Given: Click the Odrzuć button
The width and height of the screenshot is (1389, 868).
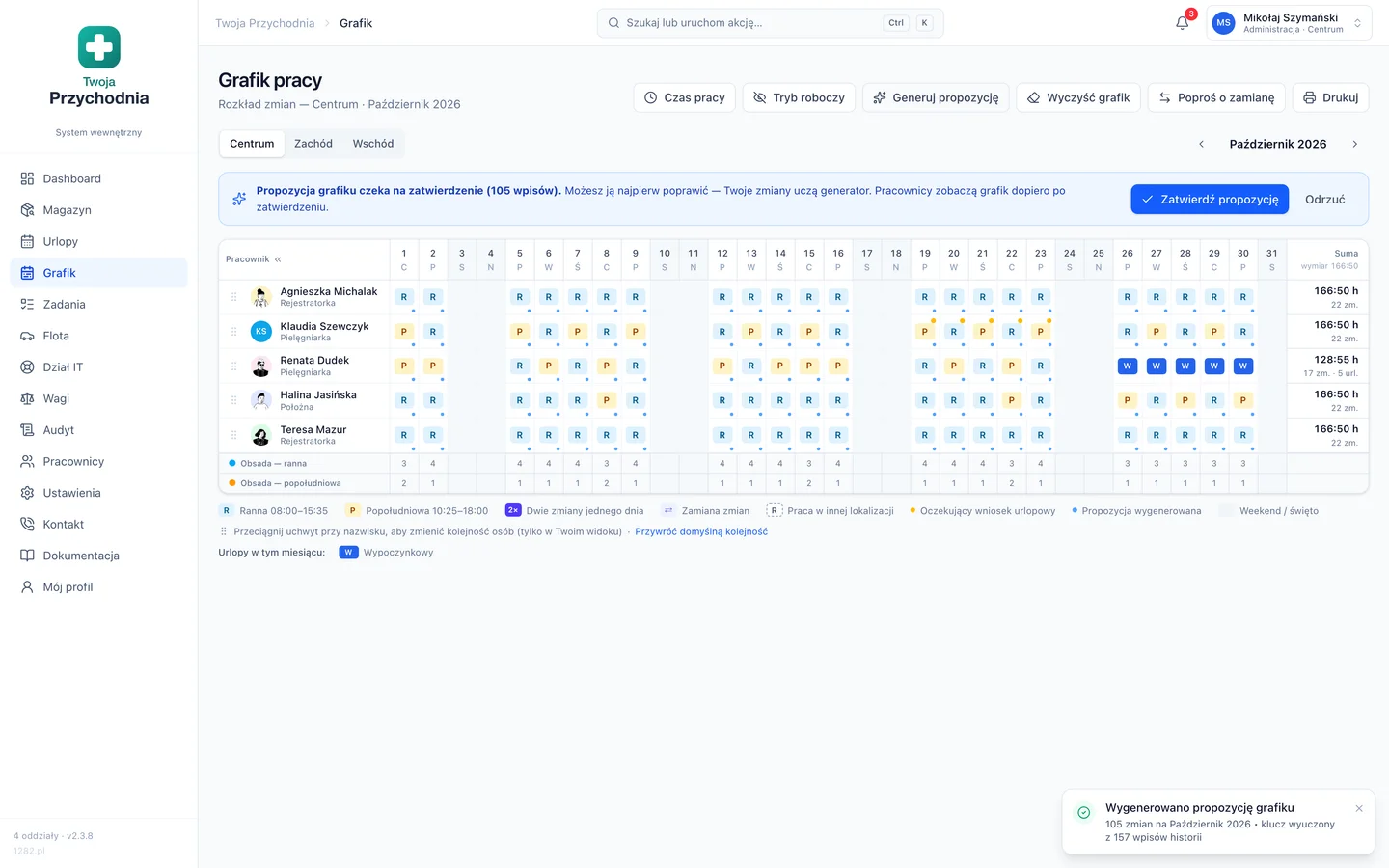Looking at the screenshot, I should click(x=1324, y=200).
